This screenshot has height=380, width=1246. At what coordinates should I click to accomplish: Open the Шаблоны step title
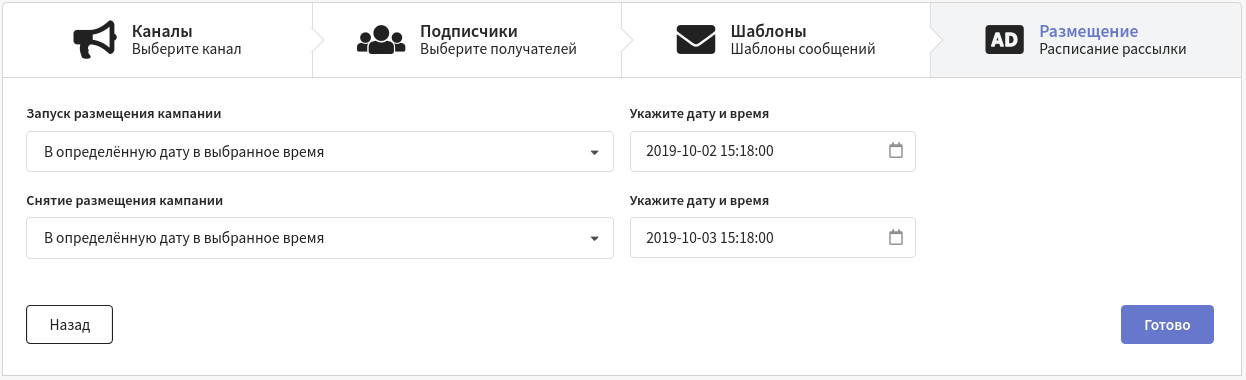point(769,31)
